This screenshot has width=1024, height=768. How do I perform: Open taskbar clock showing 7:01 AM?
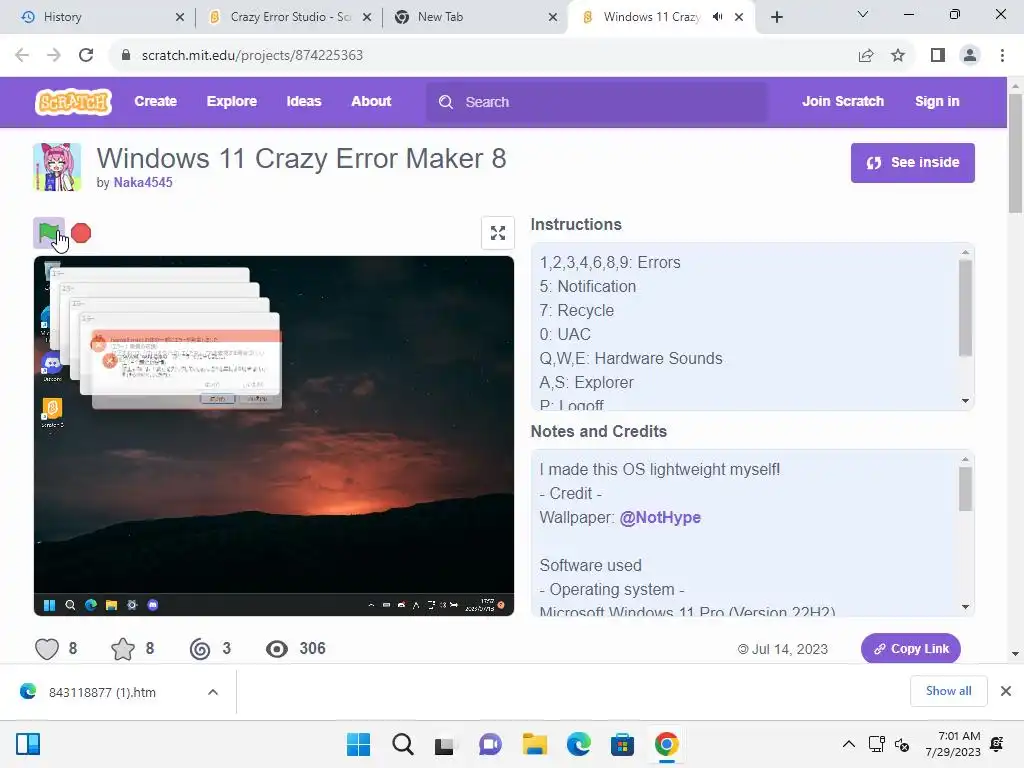pyautogui.click(x=952, y=744)
